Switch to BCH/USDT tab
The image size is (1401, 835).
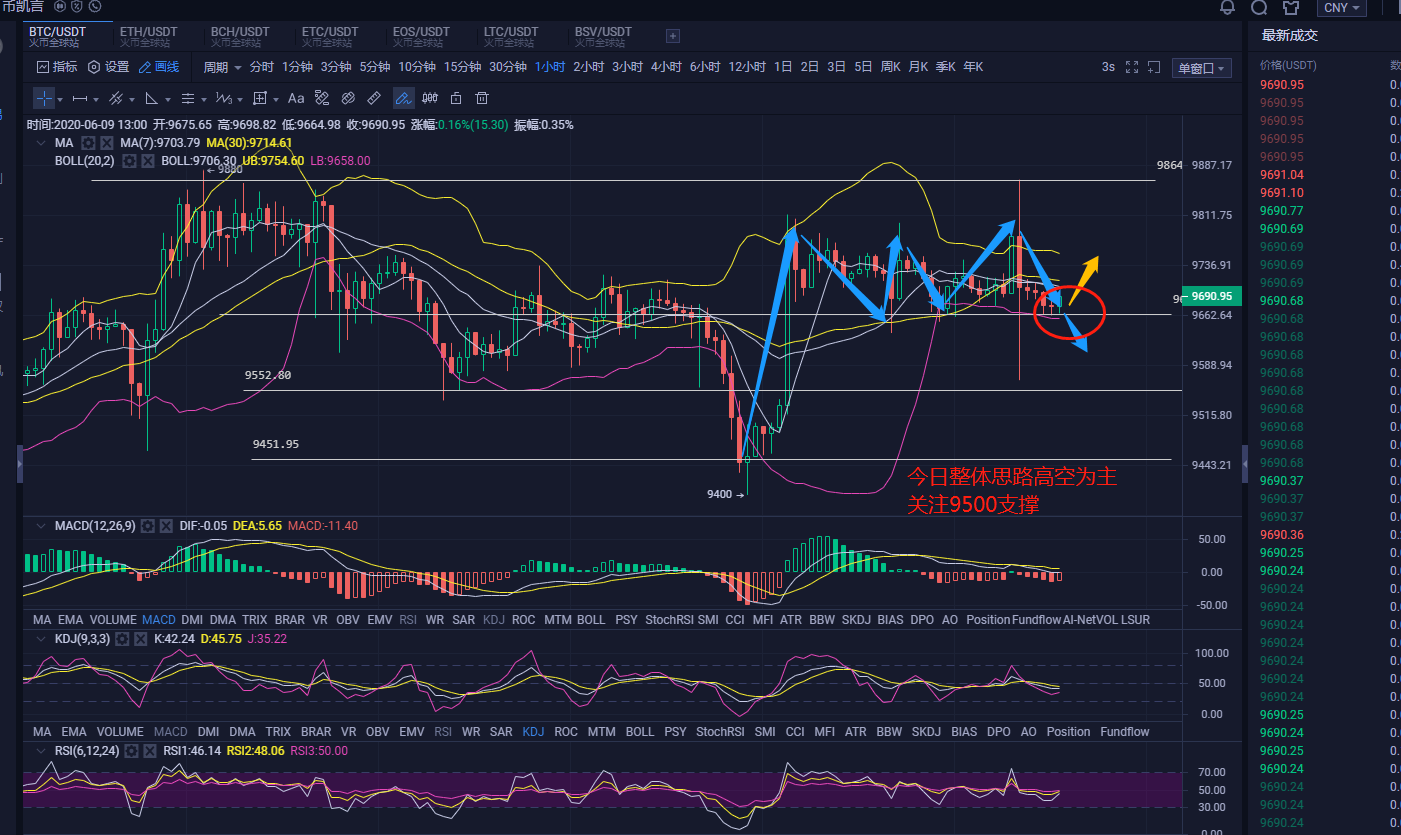[240, 36]
